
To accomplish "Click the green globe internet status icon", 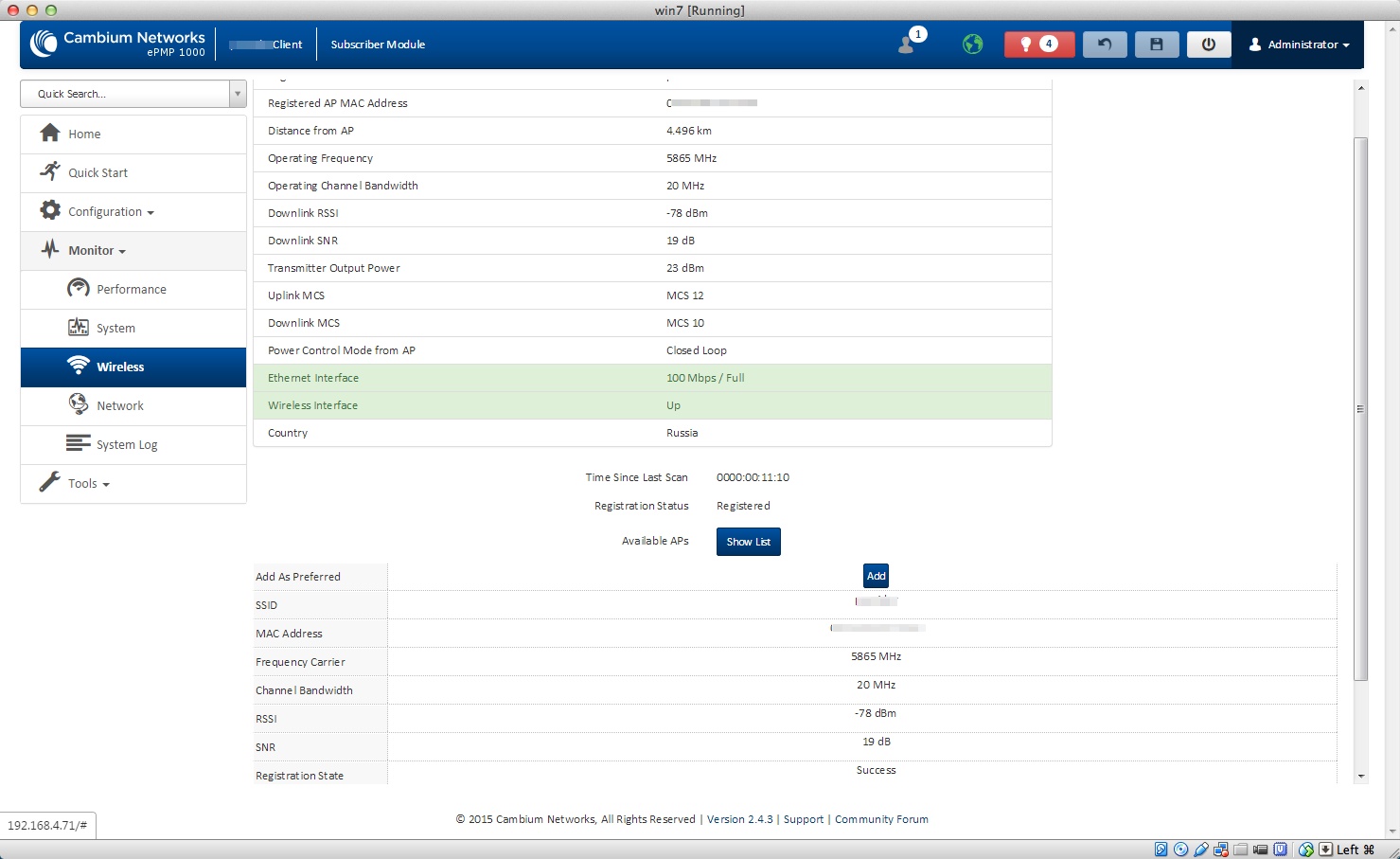I will point(972,45).
